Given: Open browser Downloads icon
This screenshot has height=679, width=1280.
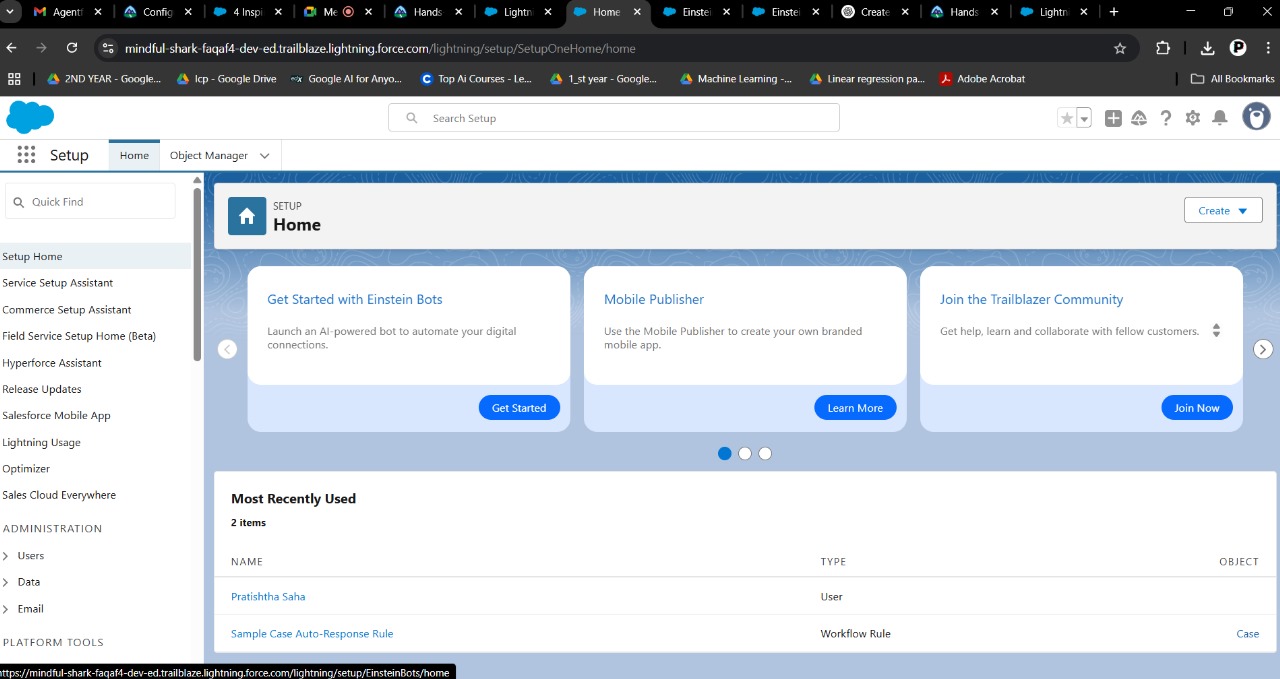Looking at the screenshot, I should point(1207,48).
